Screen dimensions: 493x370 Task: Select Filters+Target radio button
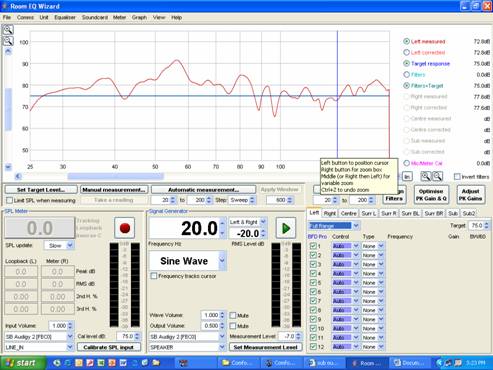406,86
